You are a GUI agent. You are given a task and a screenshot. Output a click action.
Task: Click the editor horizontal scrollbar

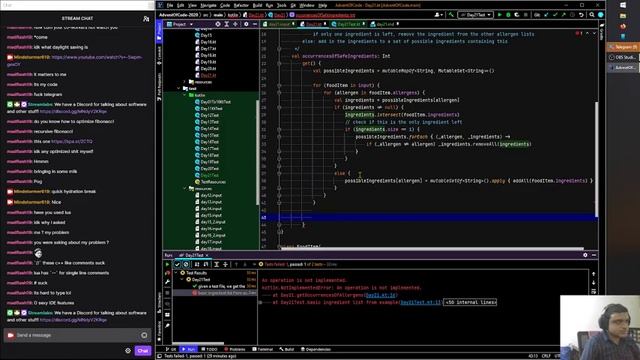point(433,249)
